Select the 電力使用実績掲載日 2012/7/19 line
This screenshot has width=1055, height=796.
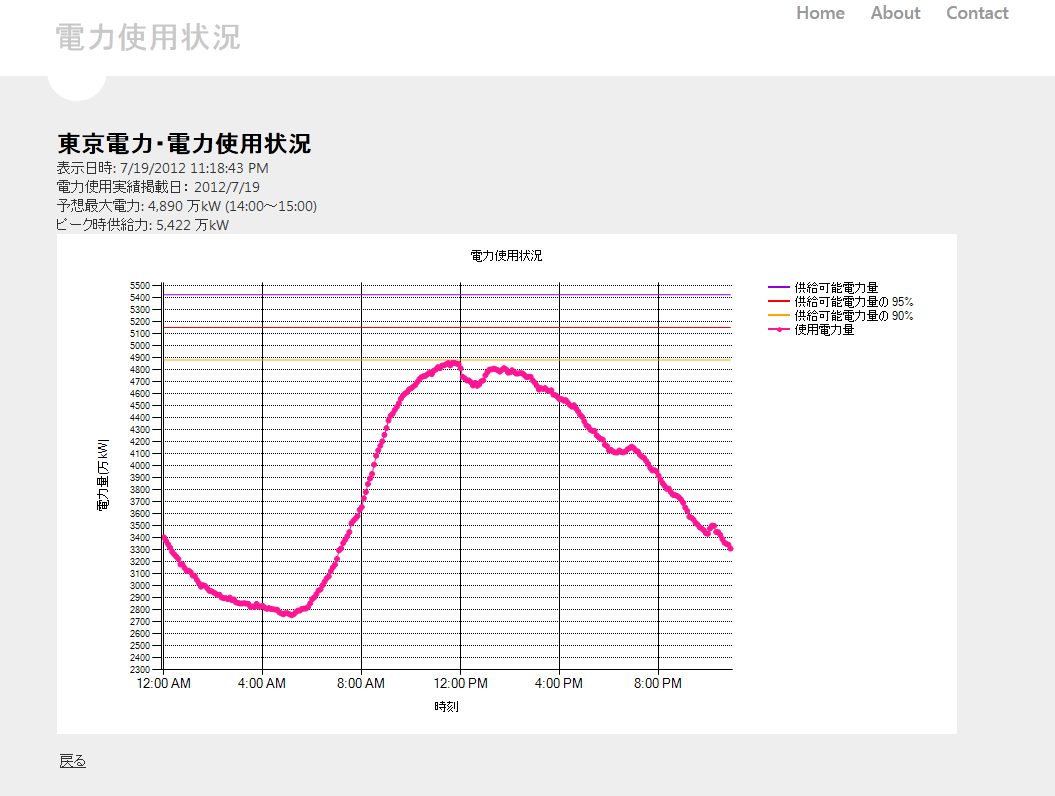click(158, 187)
